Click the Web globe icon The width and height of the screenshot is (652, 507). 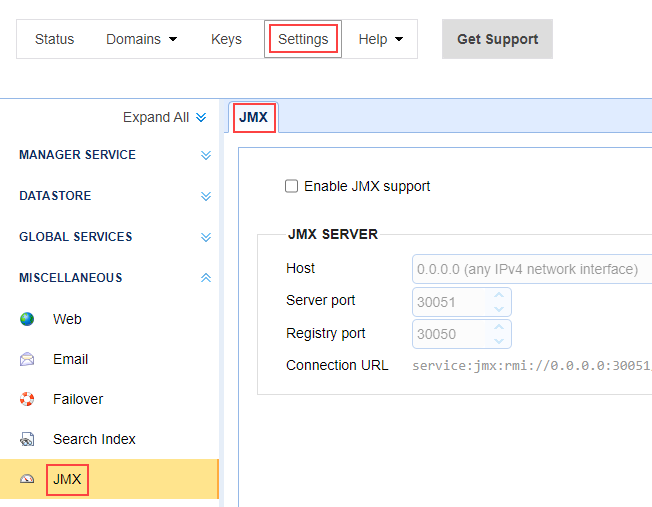pyautogui.click(x=28, y=319)
